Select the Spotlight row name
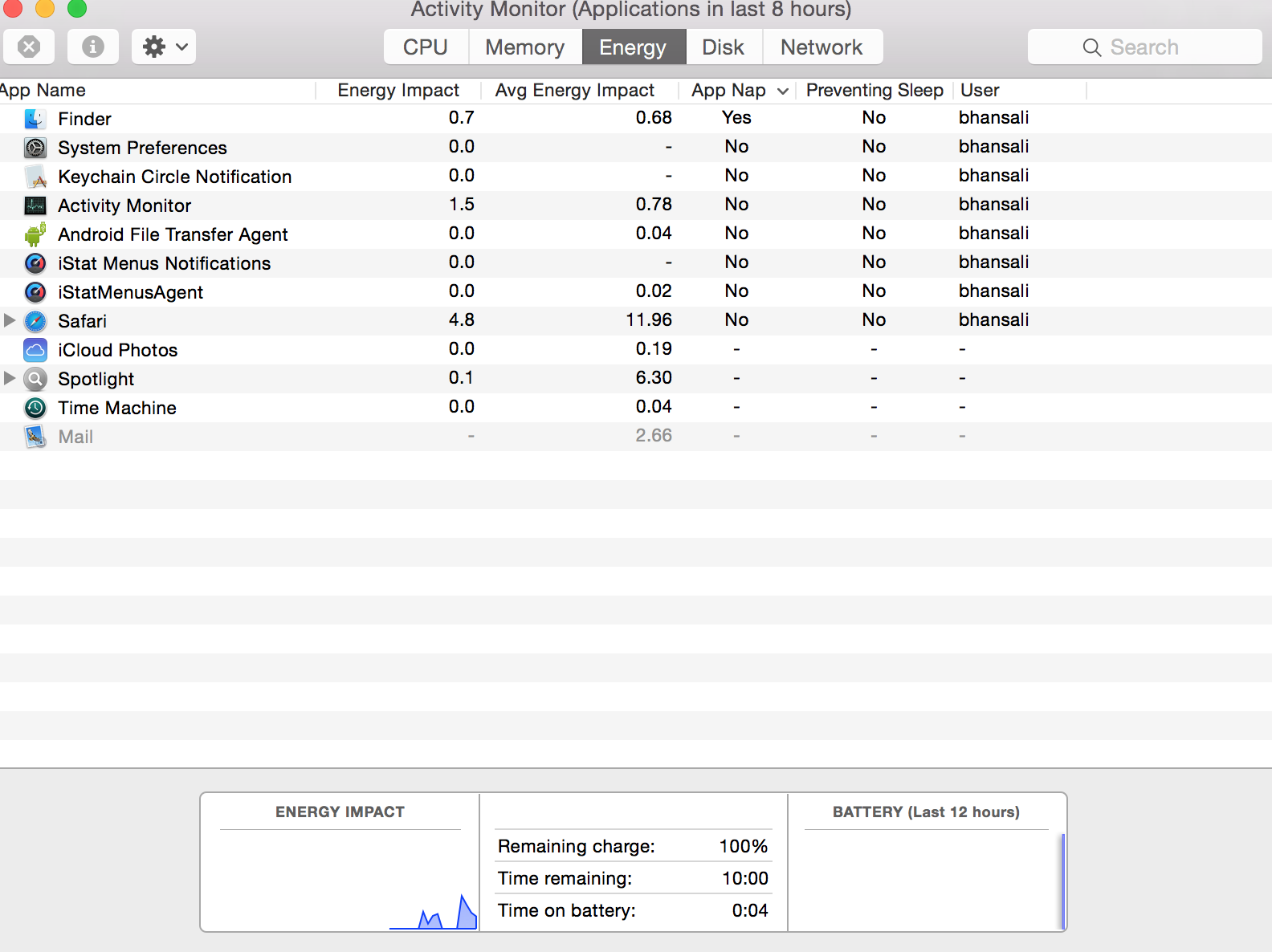Viewport: 1272px width, 952px height. [96, 379]
